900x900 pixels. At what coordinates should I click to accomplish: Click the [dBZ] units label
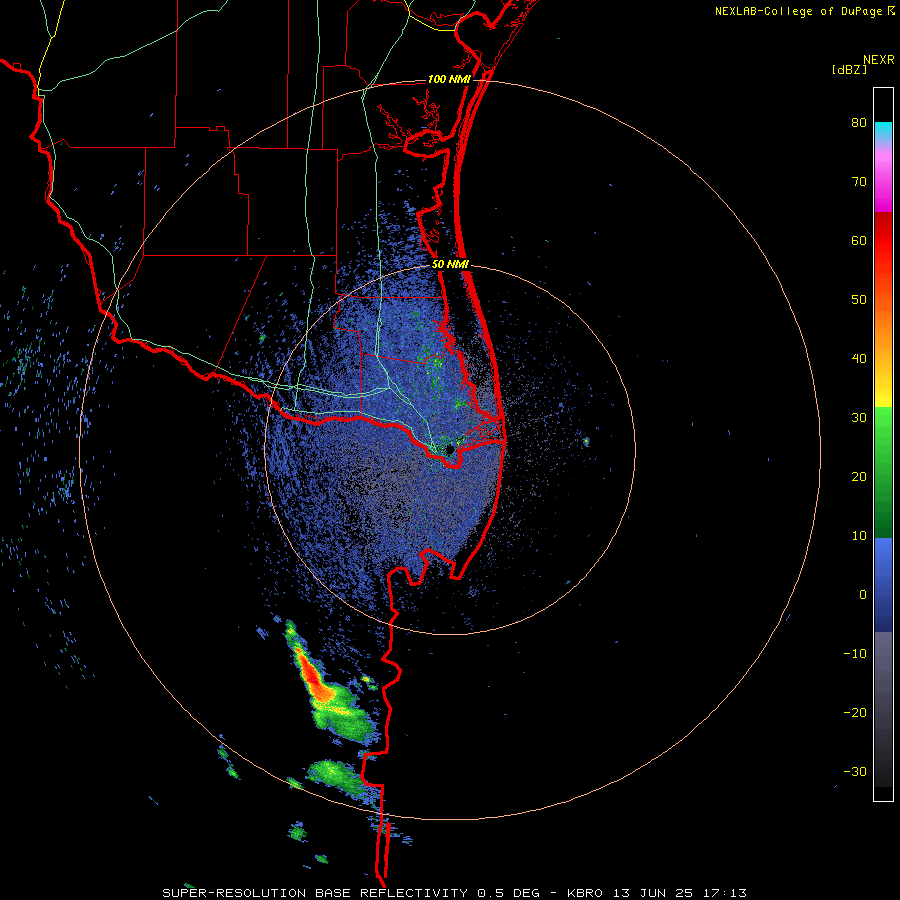(x=849, y=70)
